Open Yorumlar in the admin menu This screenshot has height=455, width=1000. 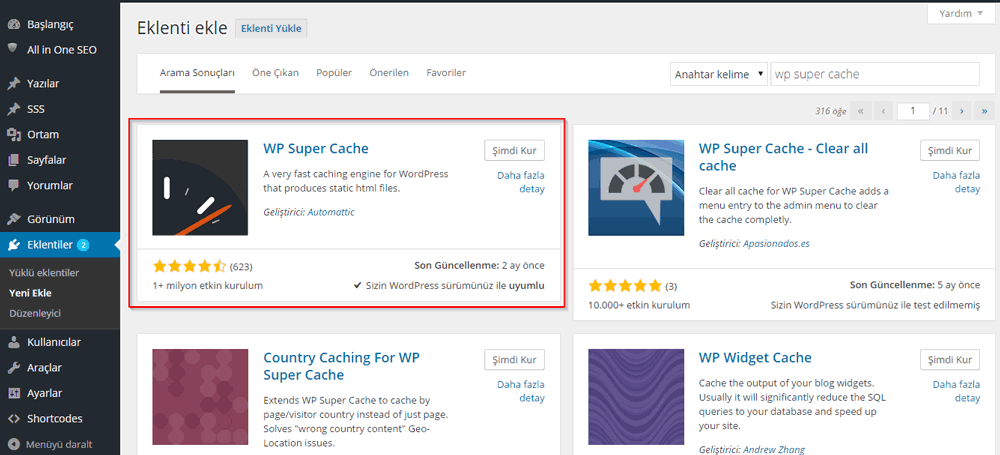50,186
